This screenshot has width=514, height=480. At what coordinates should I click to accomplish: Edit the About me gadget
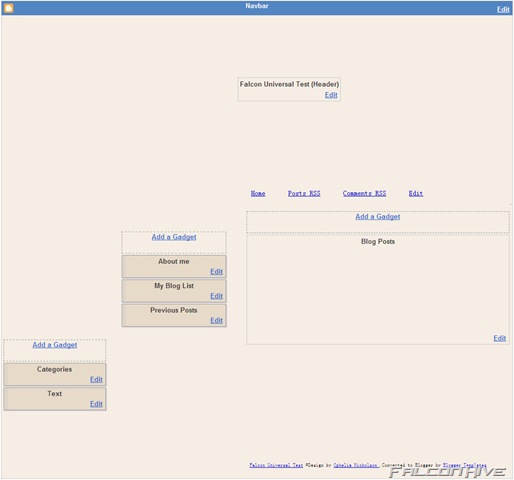tap(216, 272)
